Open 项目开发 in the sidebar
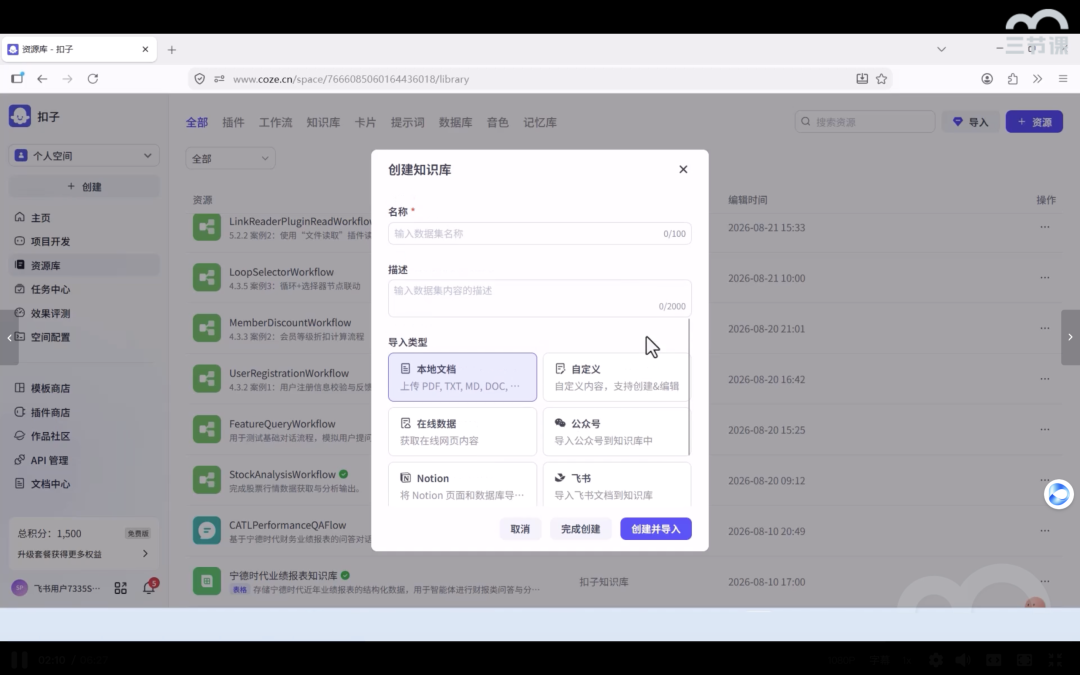This screenshot has width=1080, height=675. [83, 241]
